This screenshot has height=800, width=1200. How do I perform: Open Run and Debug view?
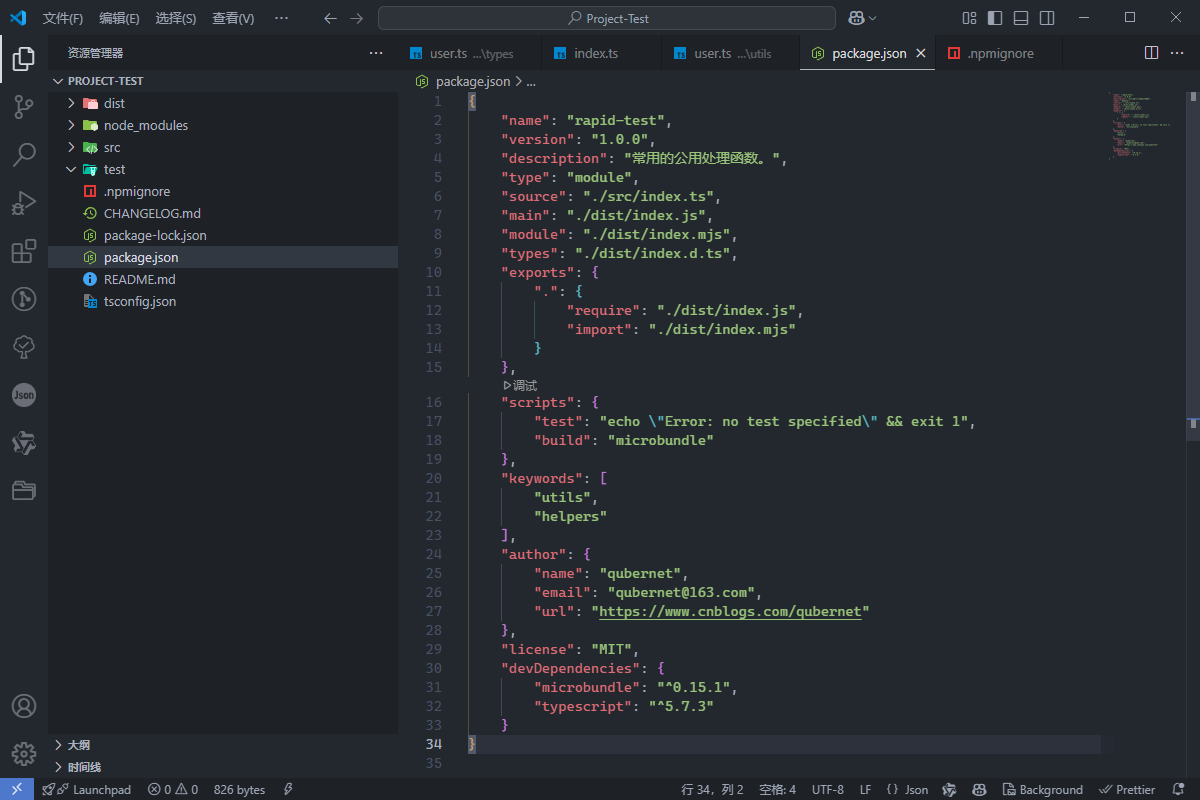(24, 203)
